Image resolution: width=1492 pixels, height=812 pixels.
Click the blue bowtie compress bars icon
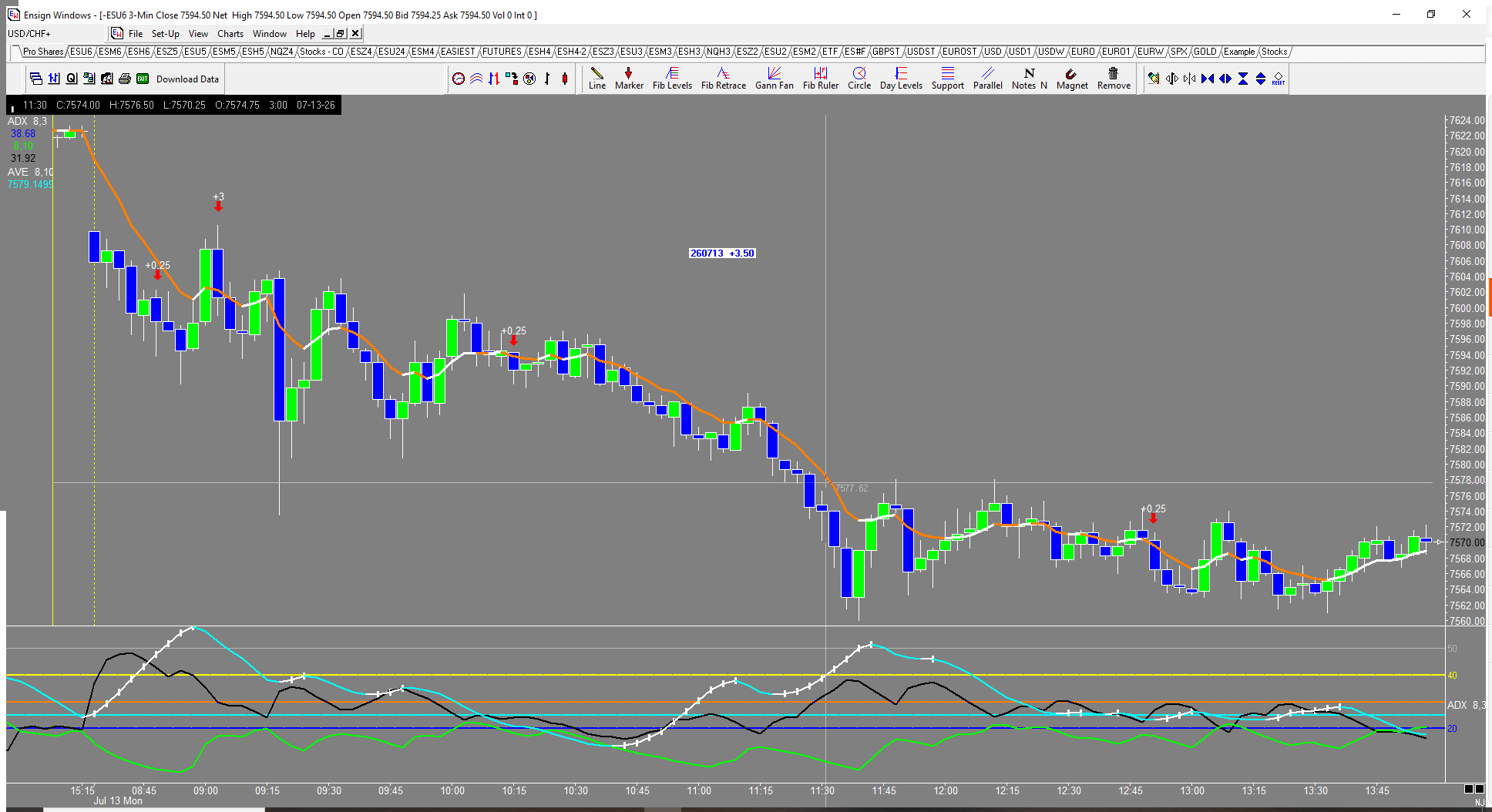[x=1208, y=79]
